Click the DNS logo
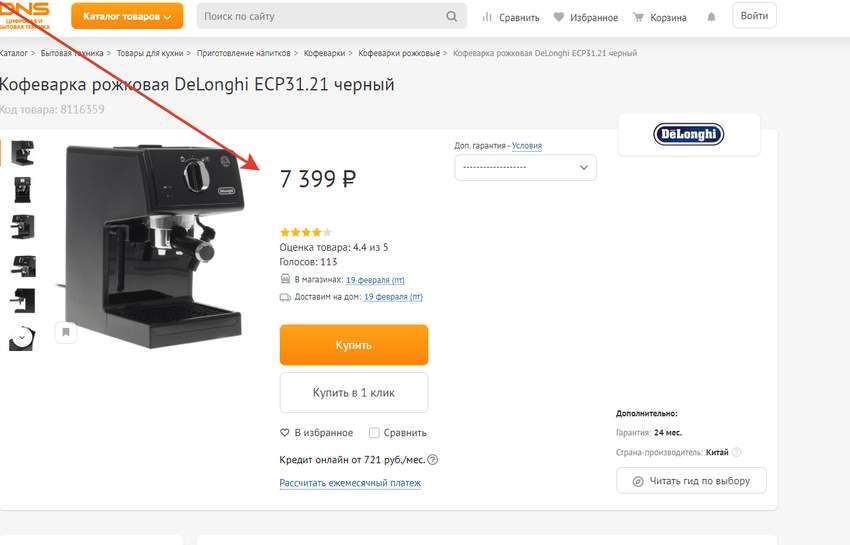Viewport: 850px width, 545px height. [x=25, y=15]
